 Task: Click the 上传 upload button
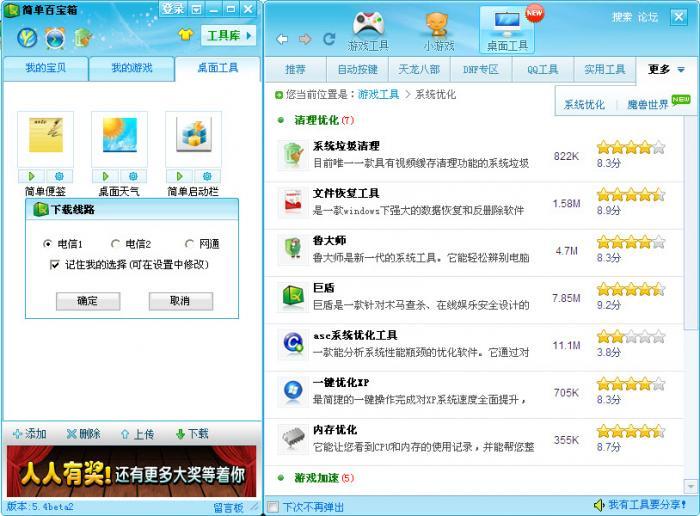tap(138, 433)
